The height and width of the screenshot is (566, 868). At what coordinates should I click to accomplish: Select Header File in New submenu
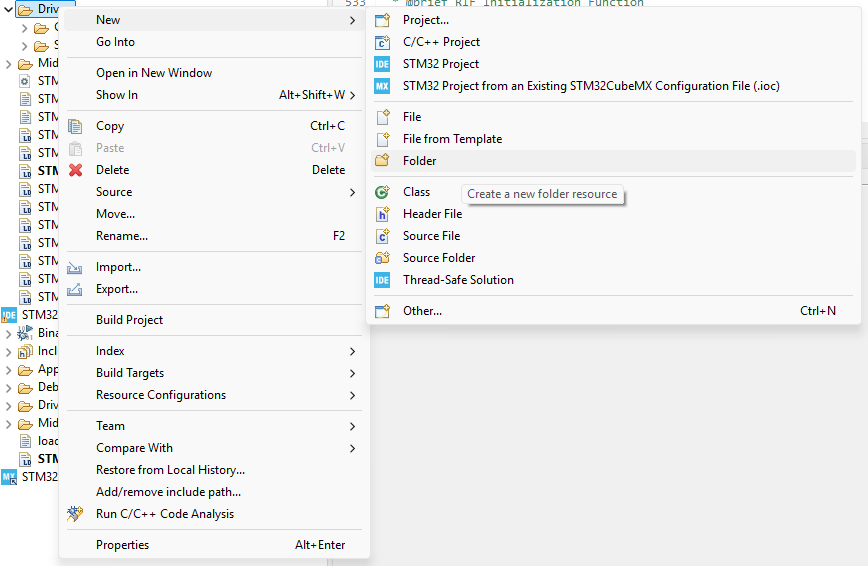pos(613,214)
